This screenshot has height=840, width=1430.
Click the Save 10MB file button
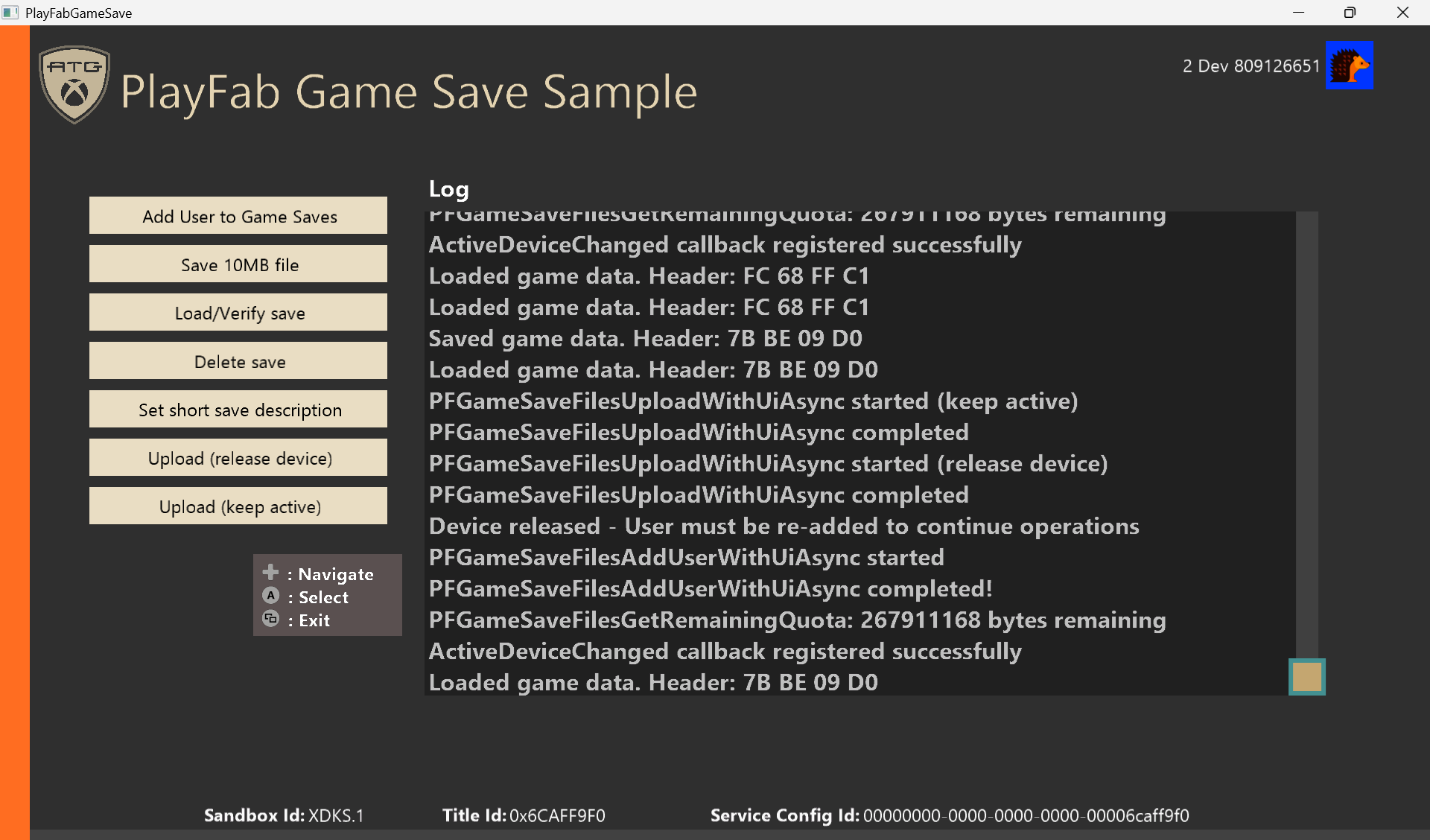pos(238,264)
